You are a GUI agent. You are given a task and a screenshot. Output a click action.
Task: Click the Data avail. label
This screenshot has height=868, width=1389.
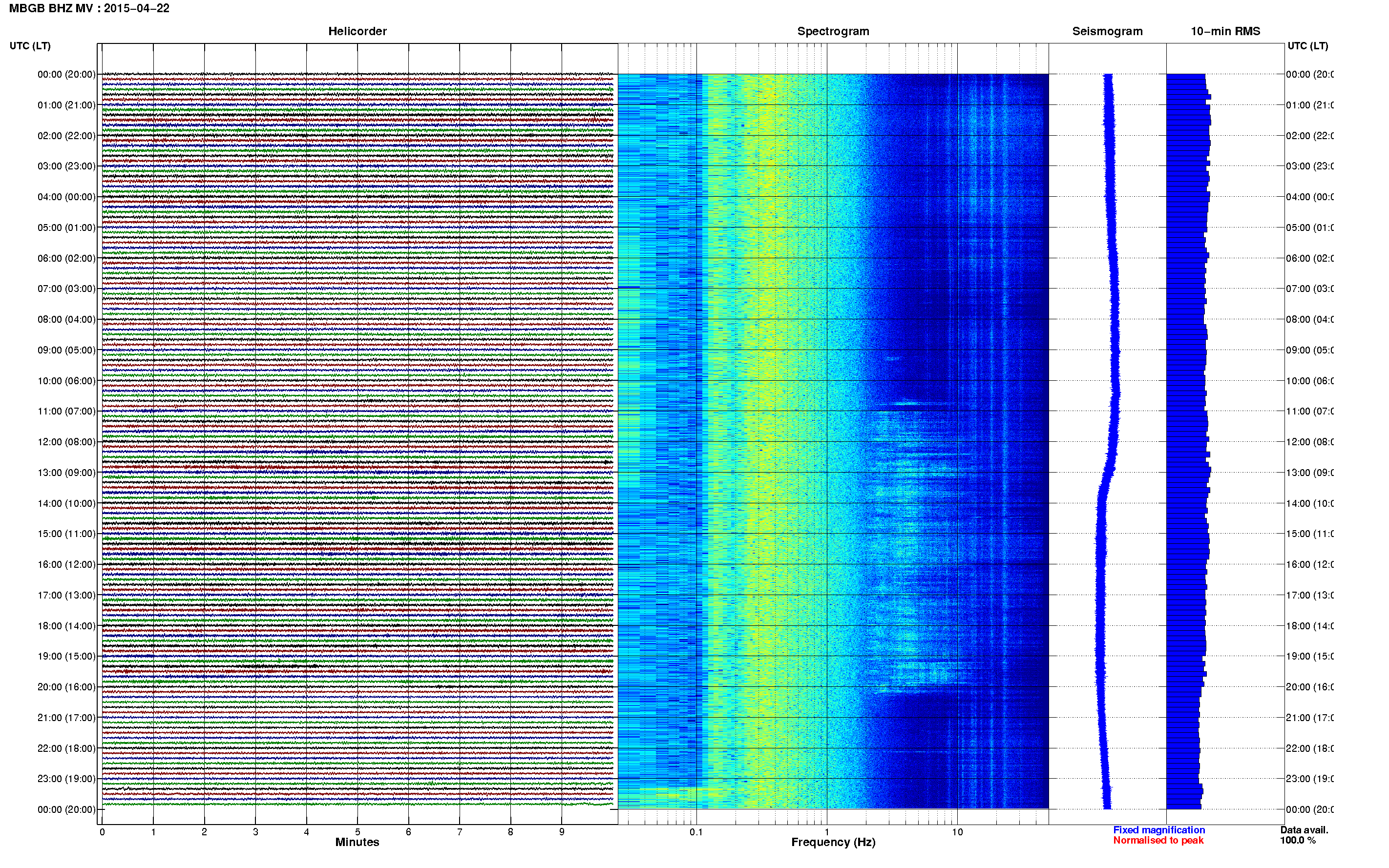tap(1304, 830)
